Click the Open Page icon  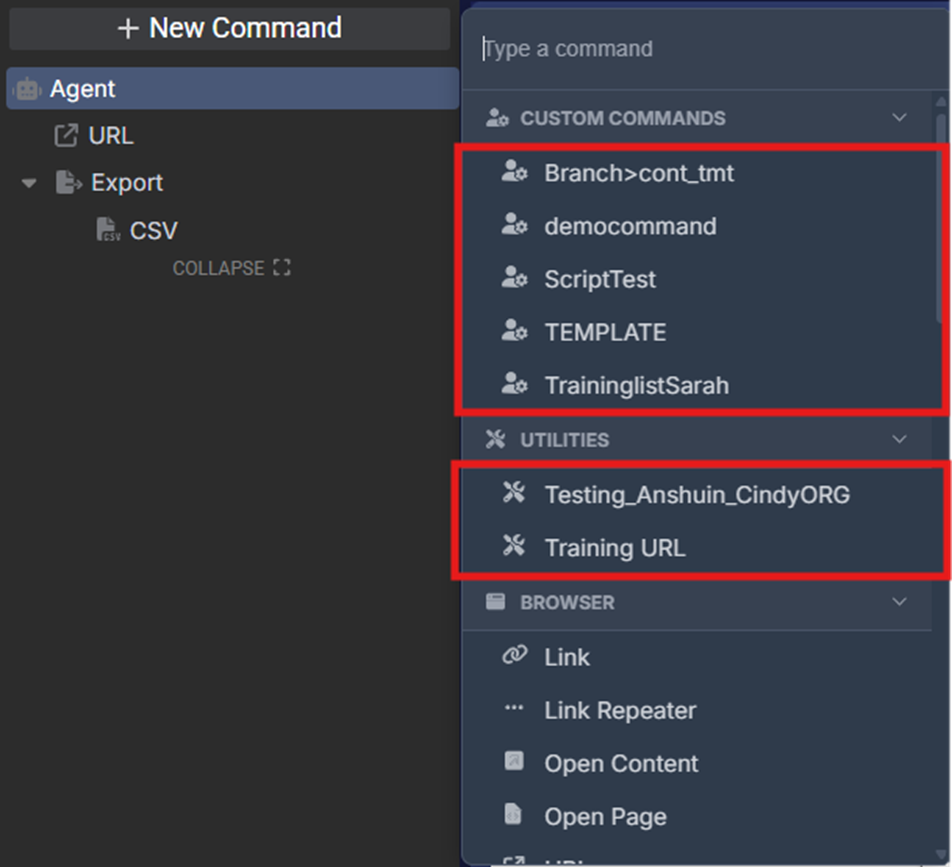514,816
